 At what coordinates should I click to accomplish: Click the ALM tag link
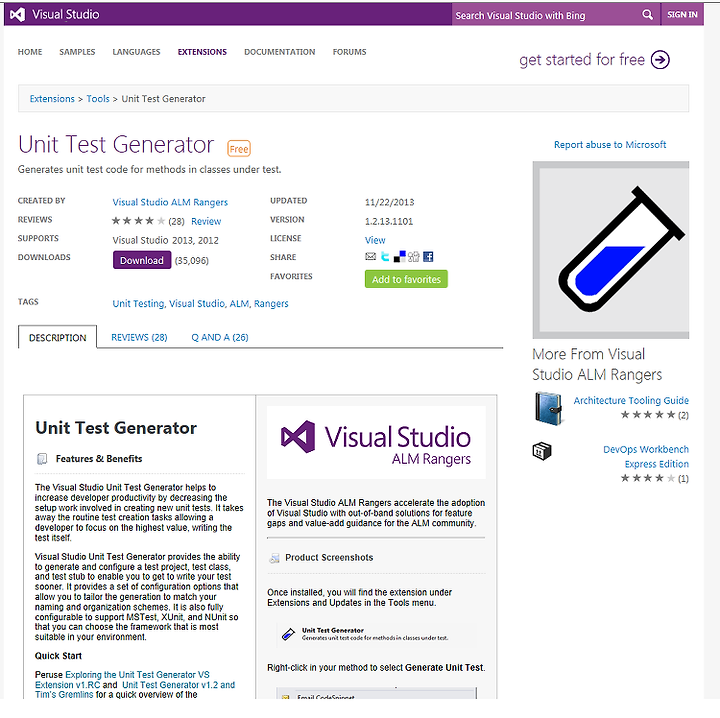(239, 303)
